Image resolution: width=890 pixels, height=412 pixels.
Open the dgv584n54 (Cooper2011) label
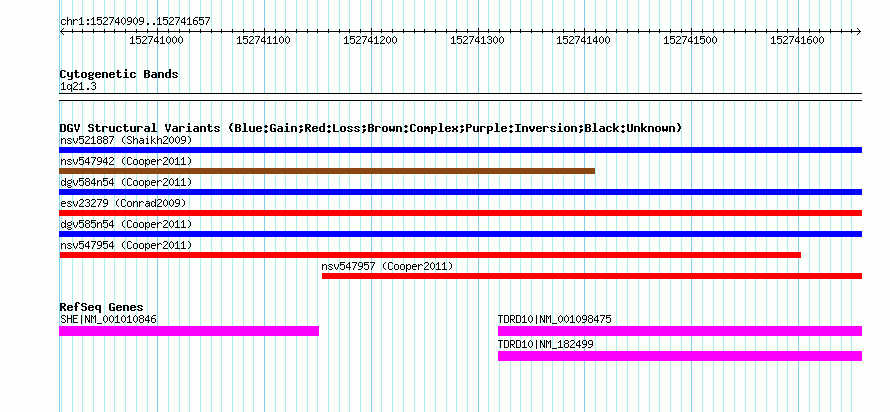coord(126,182)
